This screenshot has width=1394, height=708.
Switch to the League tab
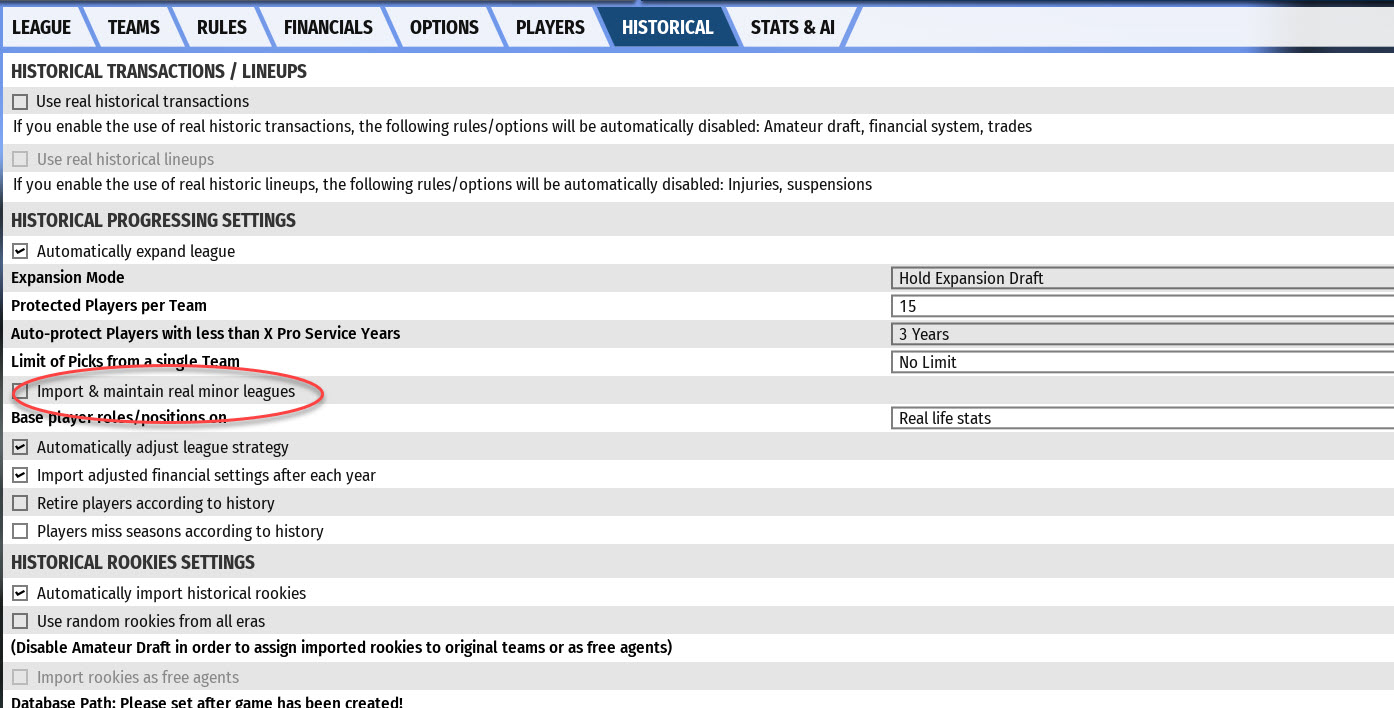tap(41, 27)
